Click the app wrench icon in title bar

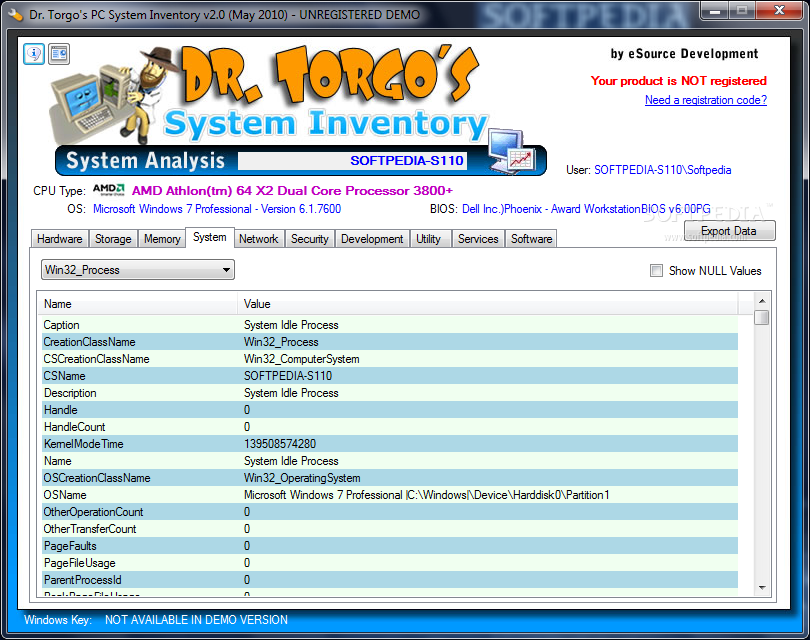click(x=15, y=14)
